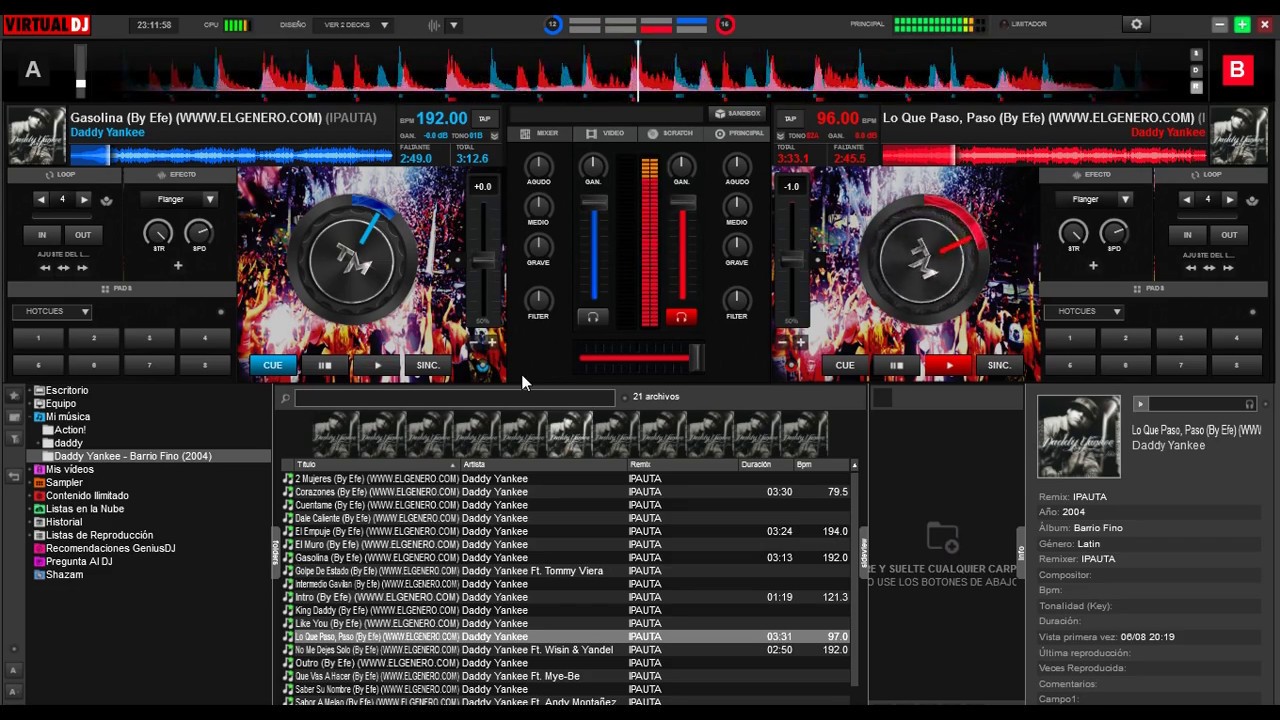Screen dimensions: 1280x720
Task: Switch to the MIXER tab
Action: click(539, 133)
